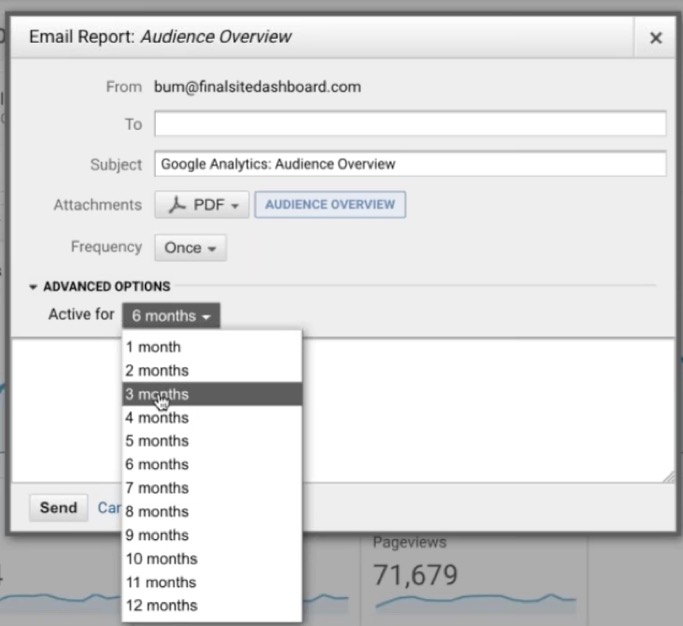Pick 12 months in dropdown
Screen dimensions: 683x626
[212, 606]
